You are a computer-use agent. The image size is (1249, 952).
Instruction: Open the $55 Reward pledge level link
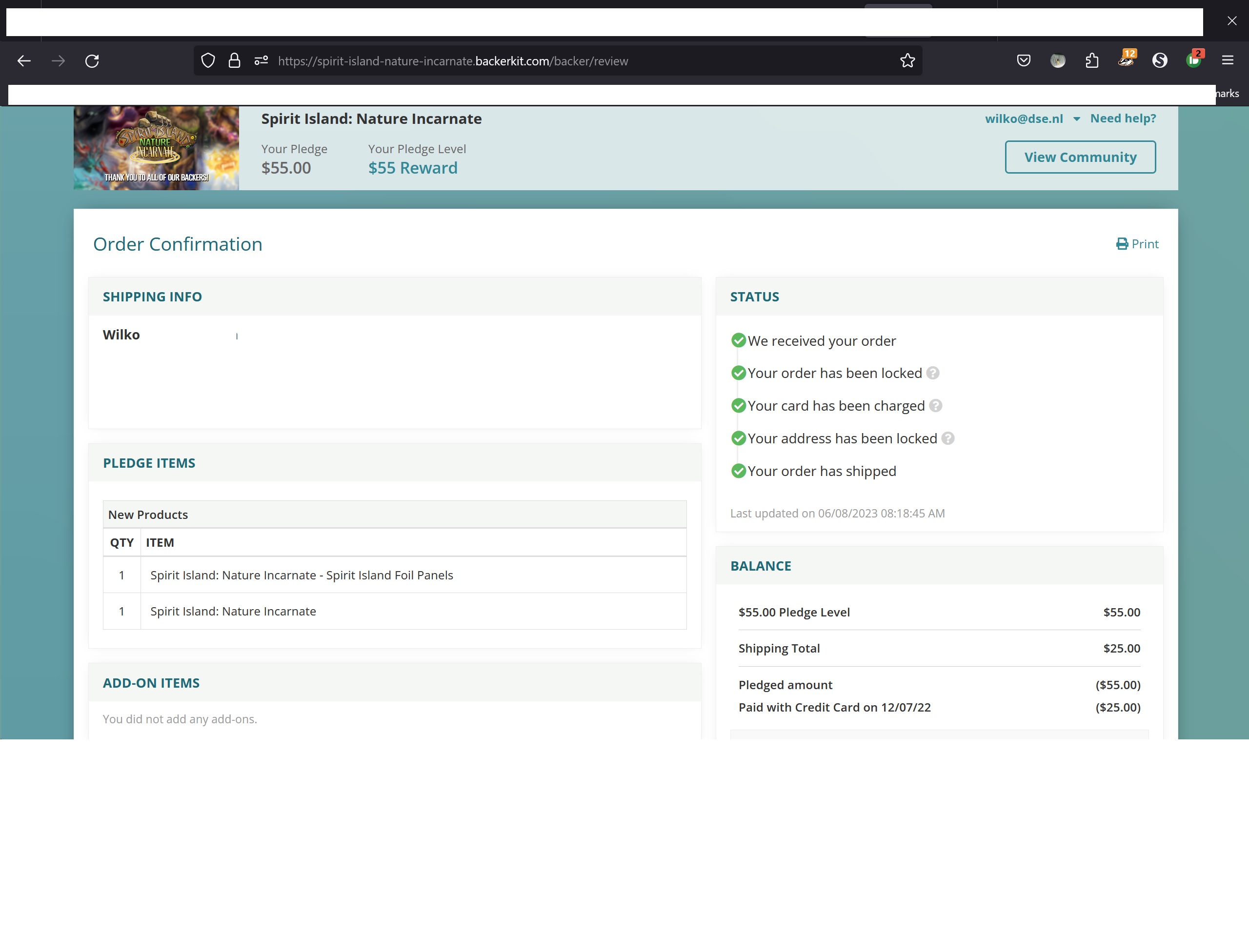click(x=412, y=168)
